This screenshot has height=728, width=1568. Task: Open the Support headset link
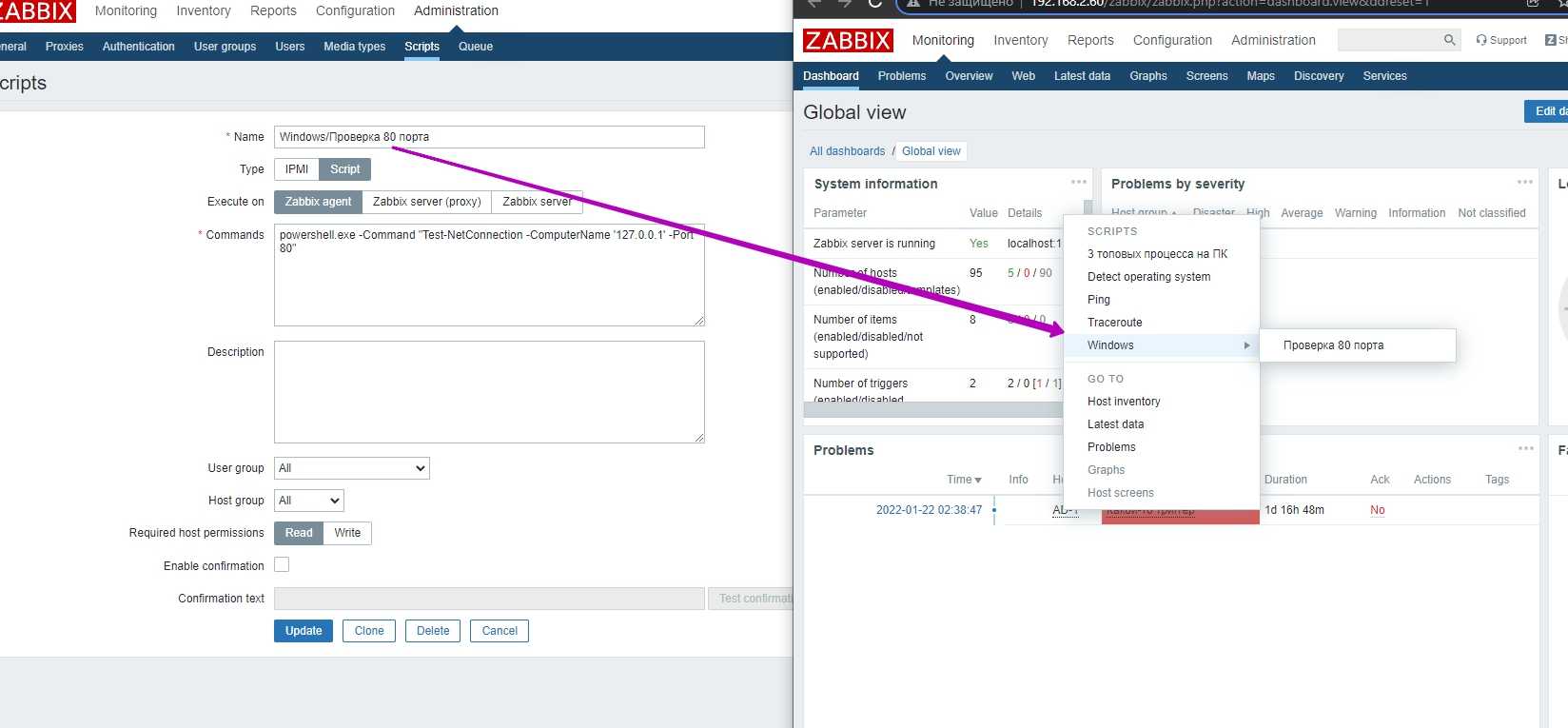click(x=1501, y=40)
